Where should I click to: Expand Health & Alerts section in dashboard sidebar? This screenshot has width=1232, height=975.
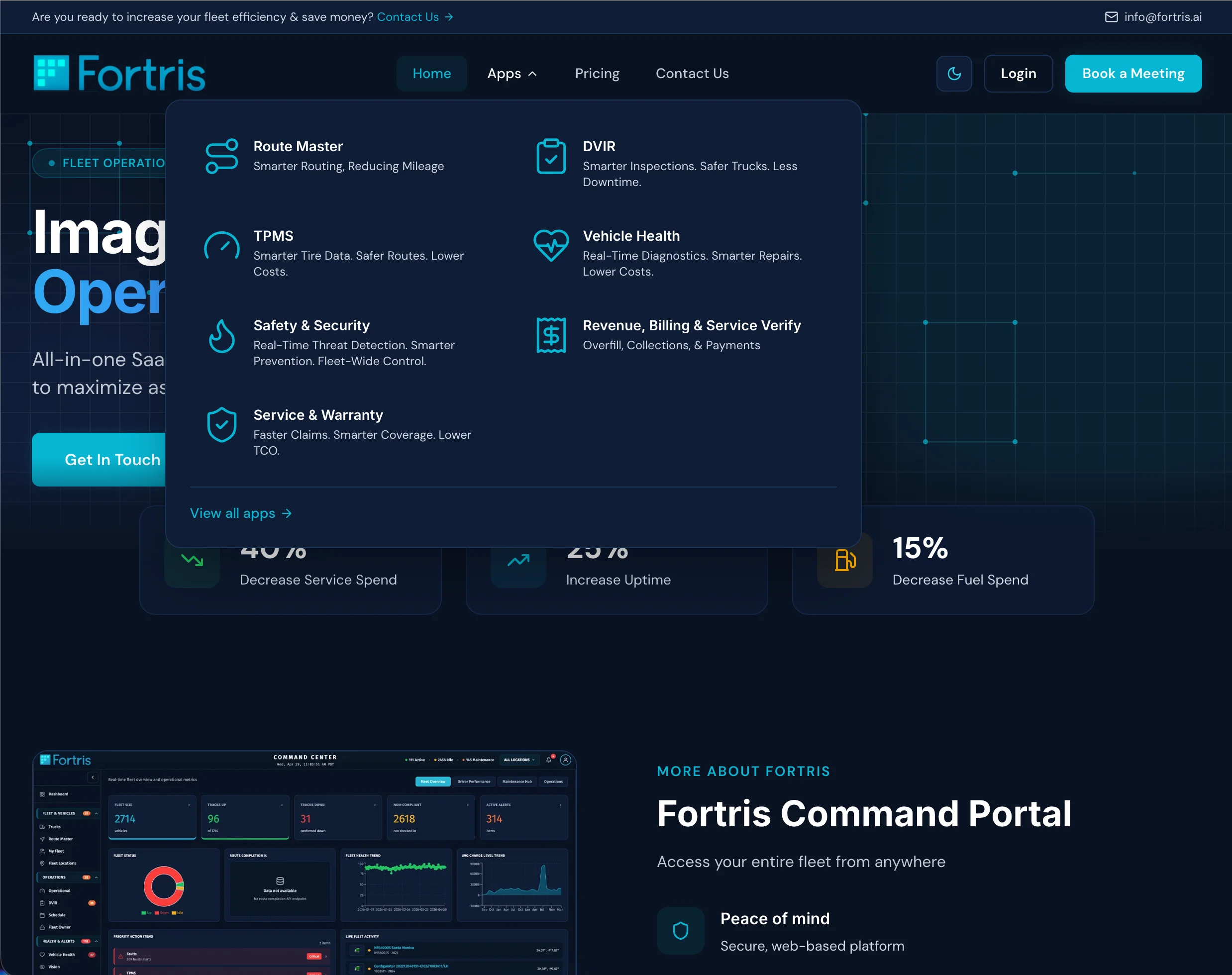pyautogui.click(x=69, y=941)
